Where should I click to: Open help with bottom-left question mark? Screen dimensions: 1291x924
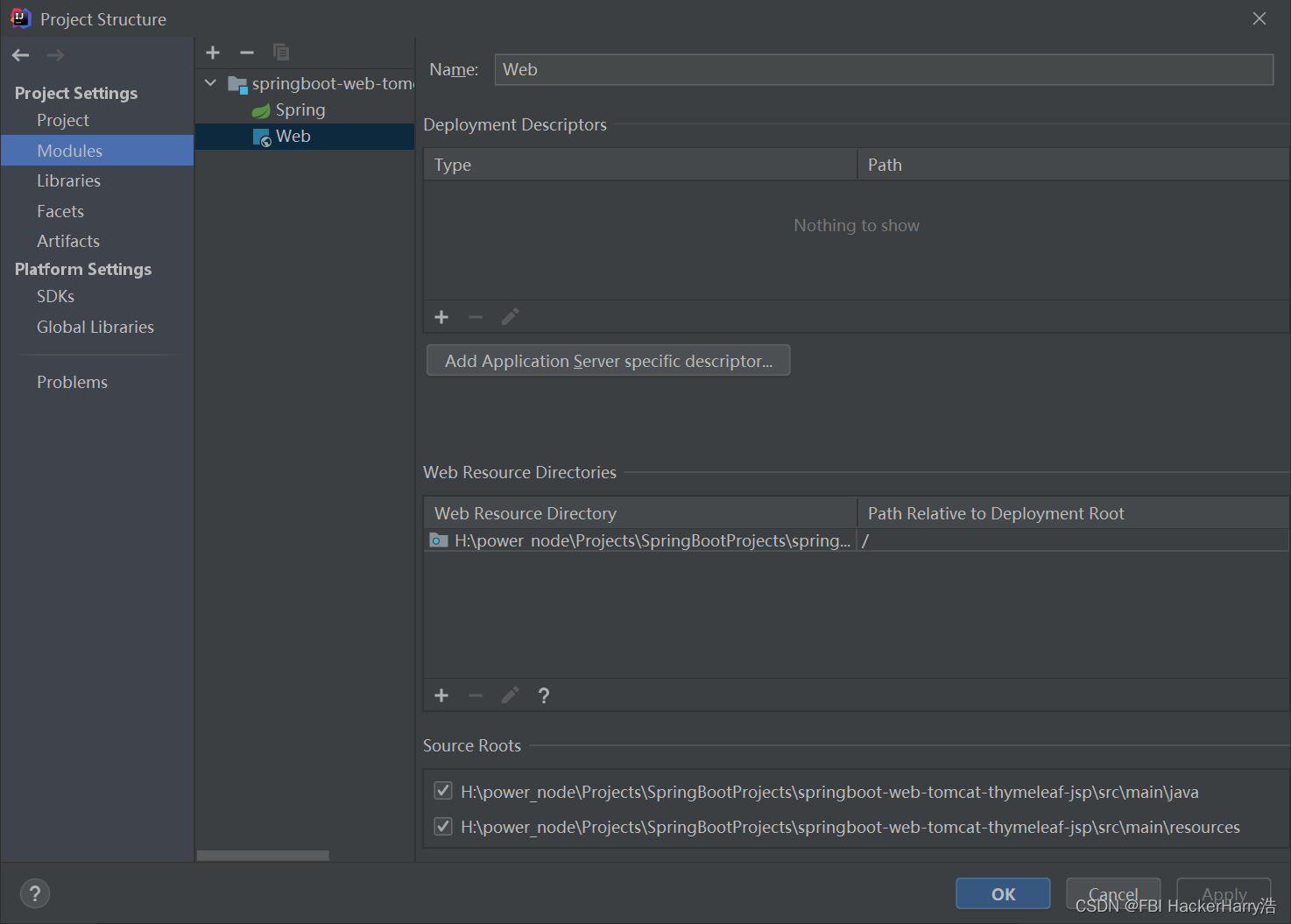[x=35, y=893]
